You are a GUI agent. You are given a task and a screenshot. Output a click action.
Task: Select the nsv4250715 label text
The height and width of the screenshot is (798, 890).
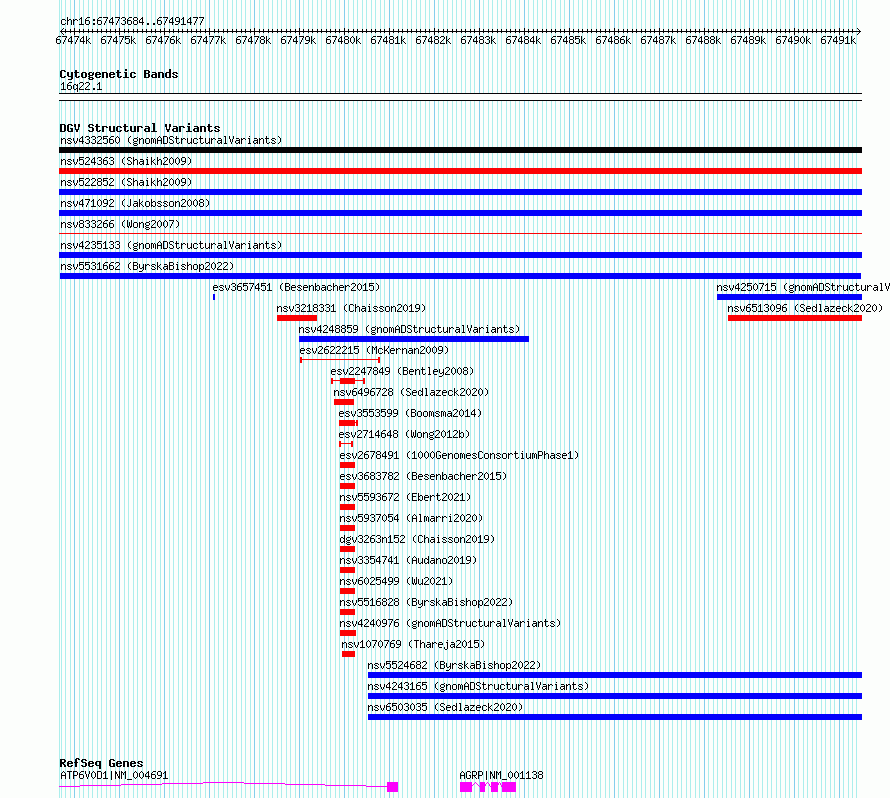(803, 287)
